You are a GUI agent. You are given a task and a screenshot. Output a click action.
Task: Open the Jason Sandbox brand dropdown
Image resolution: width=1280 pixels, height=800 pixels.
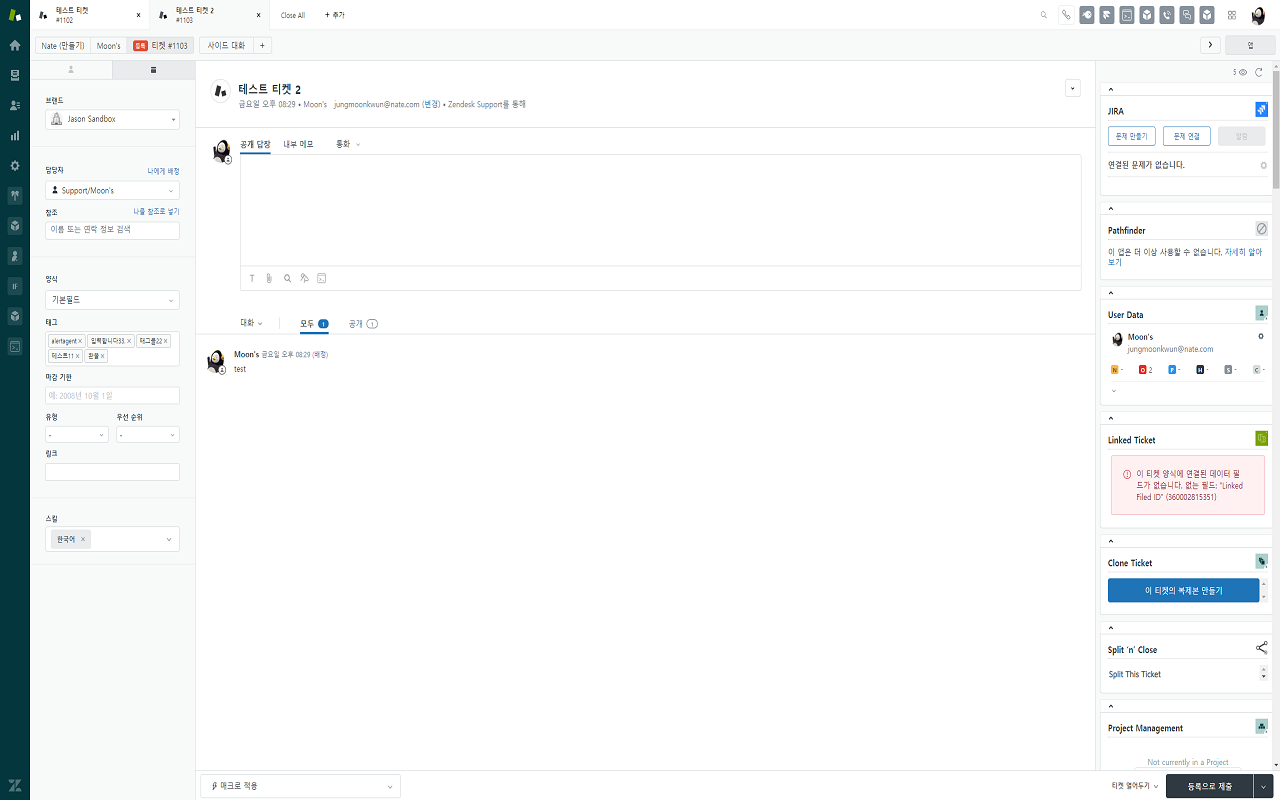[x=112, y=118]
